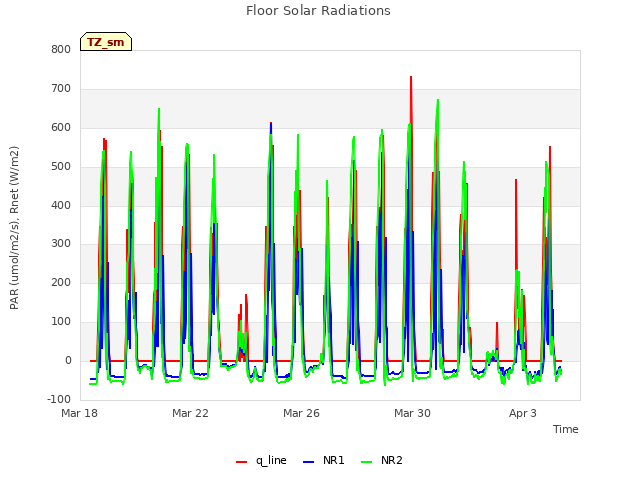The image size is (640, 480).
Task: Click the Apr 3 x-axis tick label
Action: 522,413
